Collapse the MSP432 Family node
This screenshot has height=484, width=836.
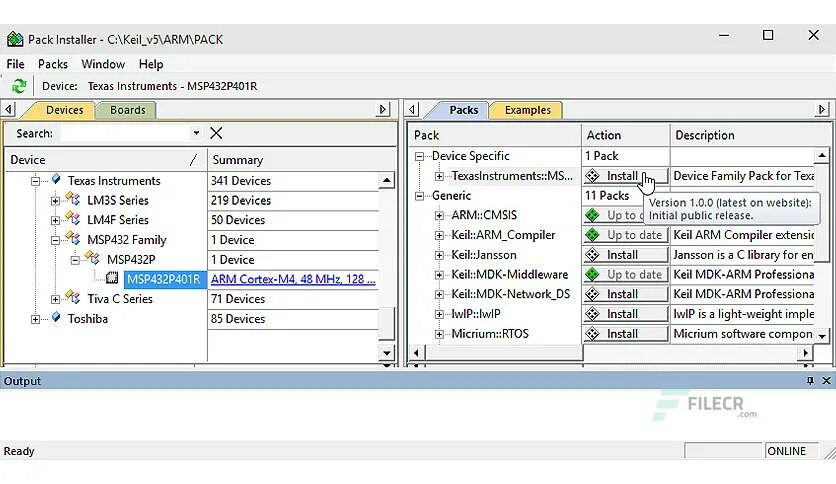[x=55, y=240]
